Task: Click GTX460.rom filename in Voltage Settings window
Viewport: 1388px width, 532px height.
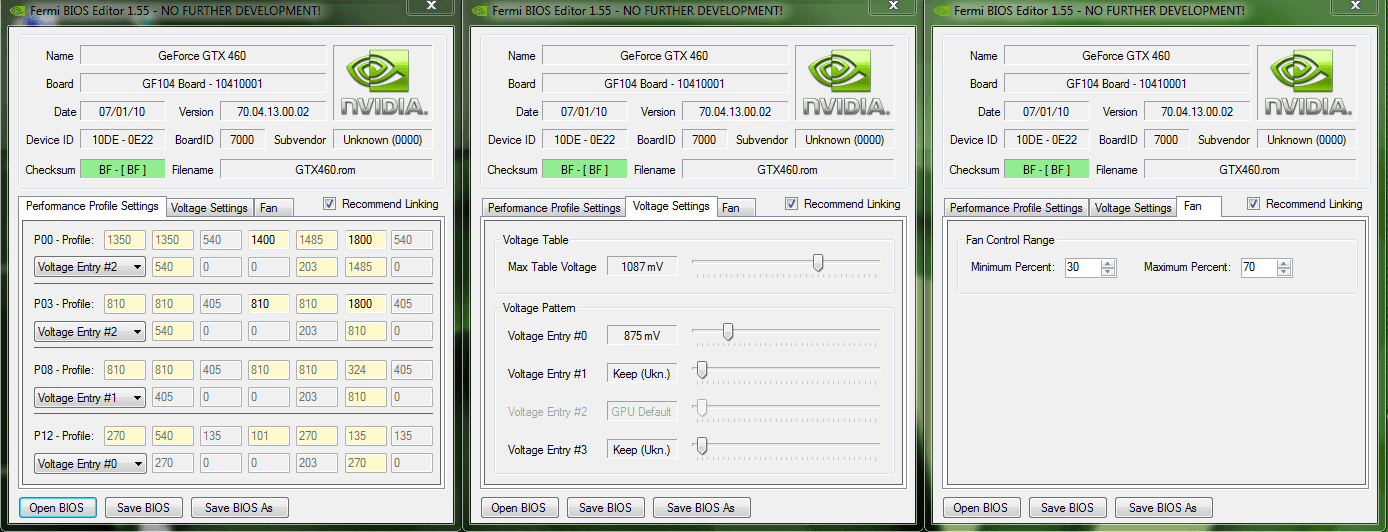Action: coord(789,170)
